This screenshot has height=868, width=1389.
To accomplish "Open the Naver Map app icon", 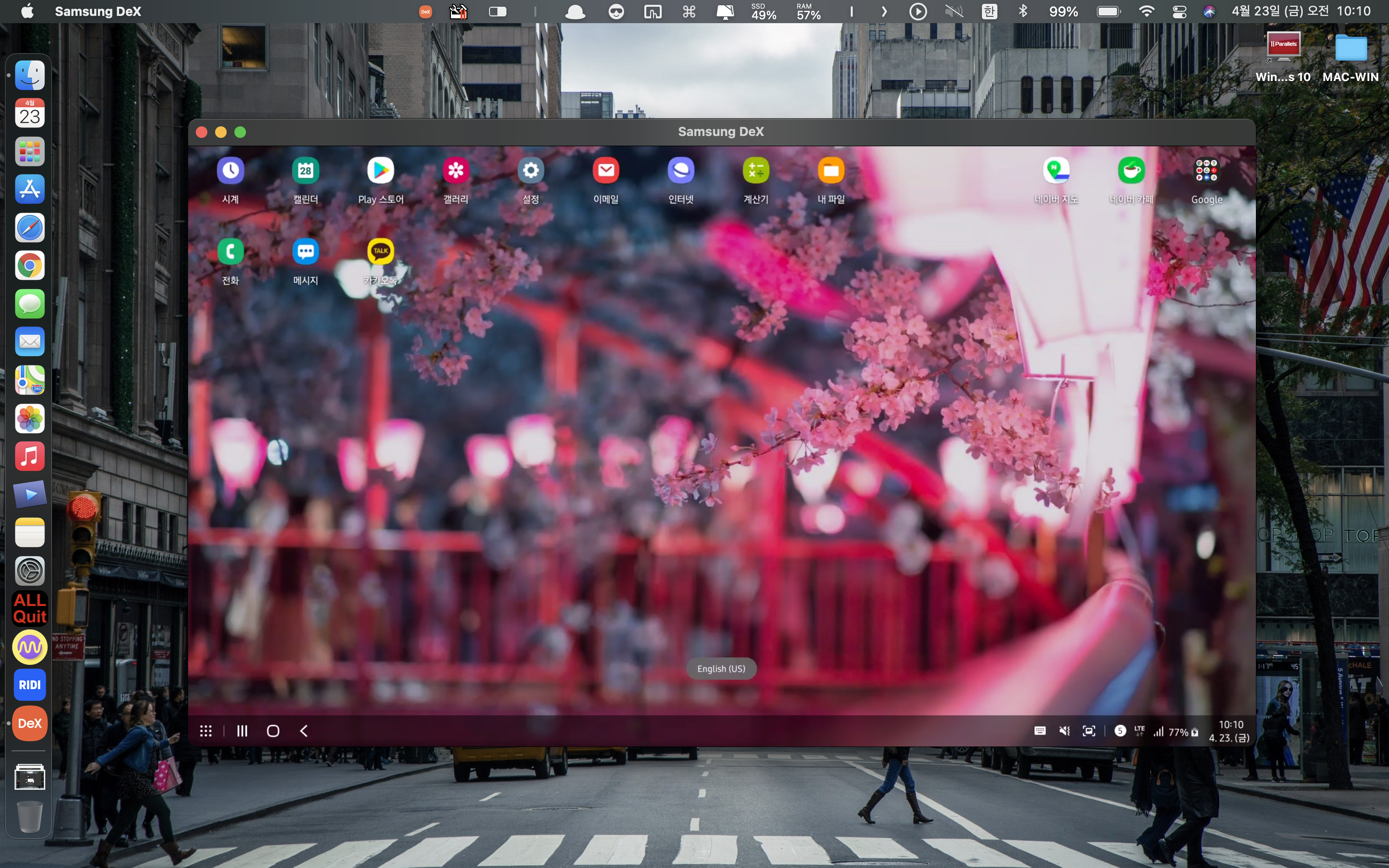I will (x=1056, y=171).
